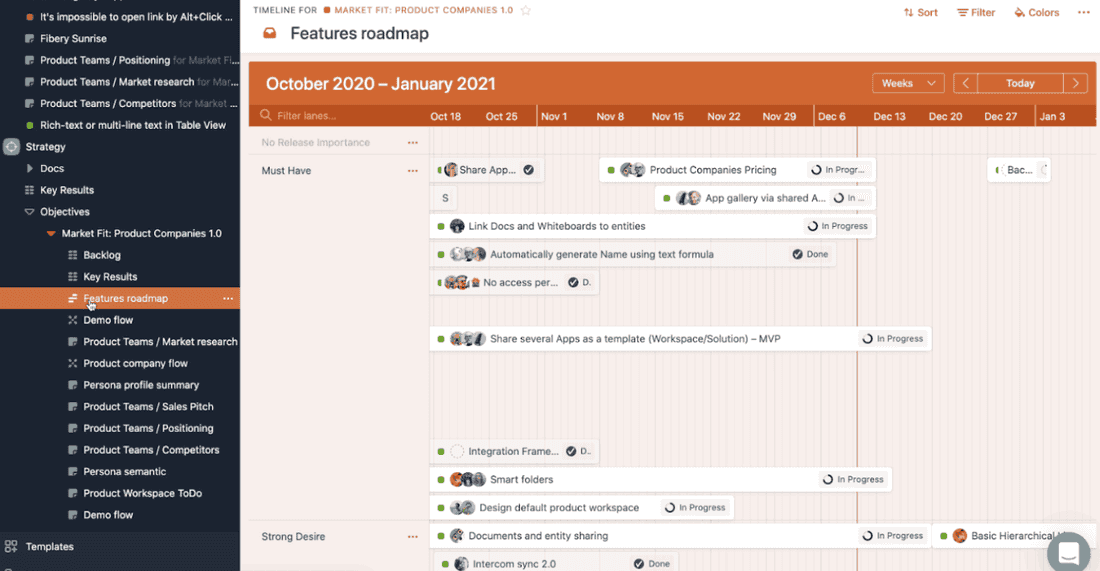Go to next timeline period
The image size is (1100, 571).
coord(1075,83)
